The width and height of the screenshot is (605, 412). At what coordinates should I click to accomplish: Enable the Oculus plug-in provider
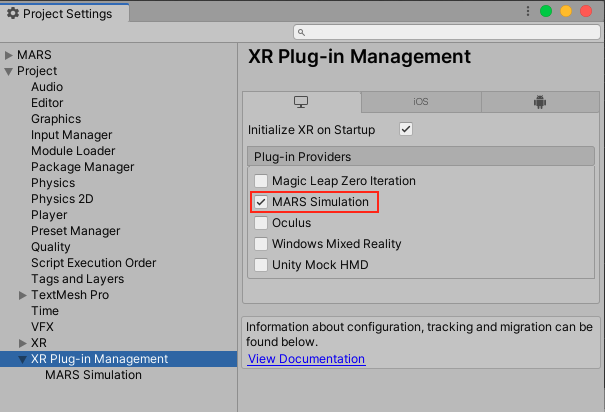point(261,223)
